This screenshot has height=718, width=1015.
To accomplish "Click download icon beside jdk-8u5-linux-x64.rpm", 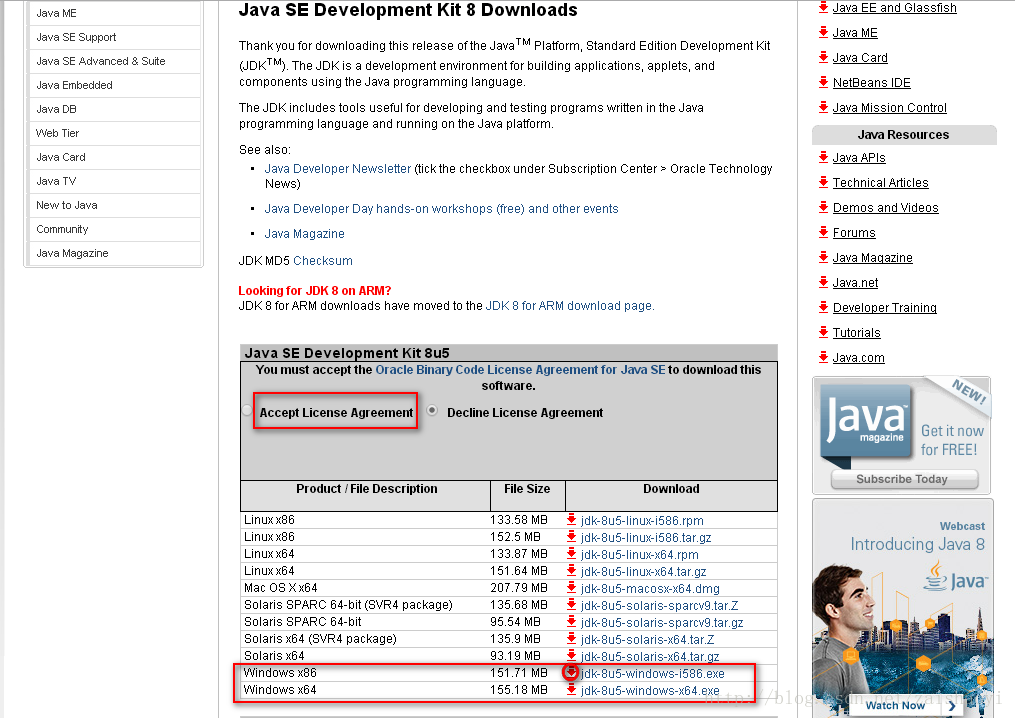I will coord(571,554).
